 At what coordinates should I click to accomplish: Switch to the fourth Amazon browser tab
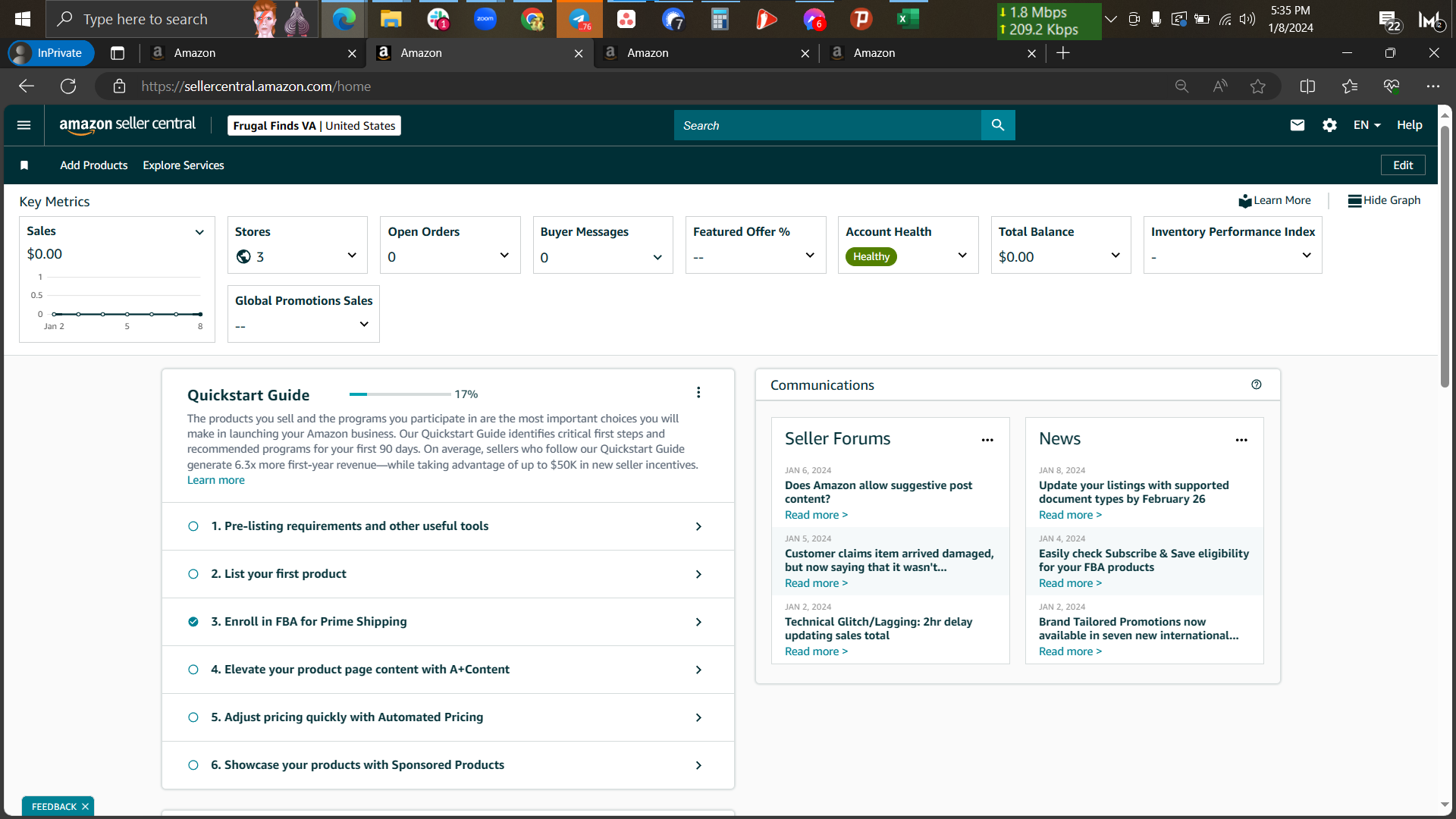[x=932, y=53]
